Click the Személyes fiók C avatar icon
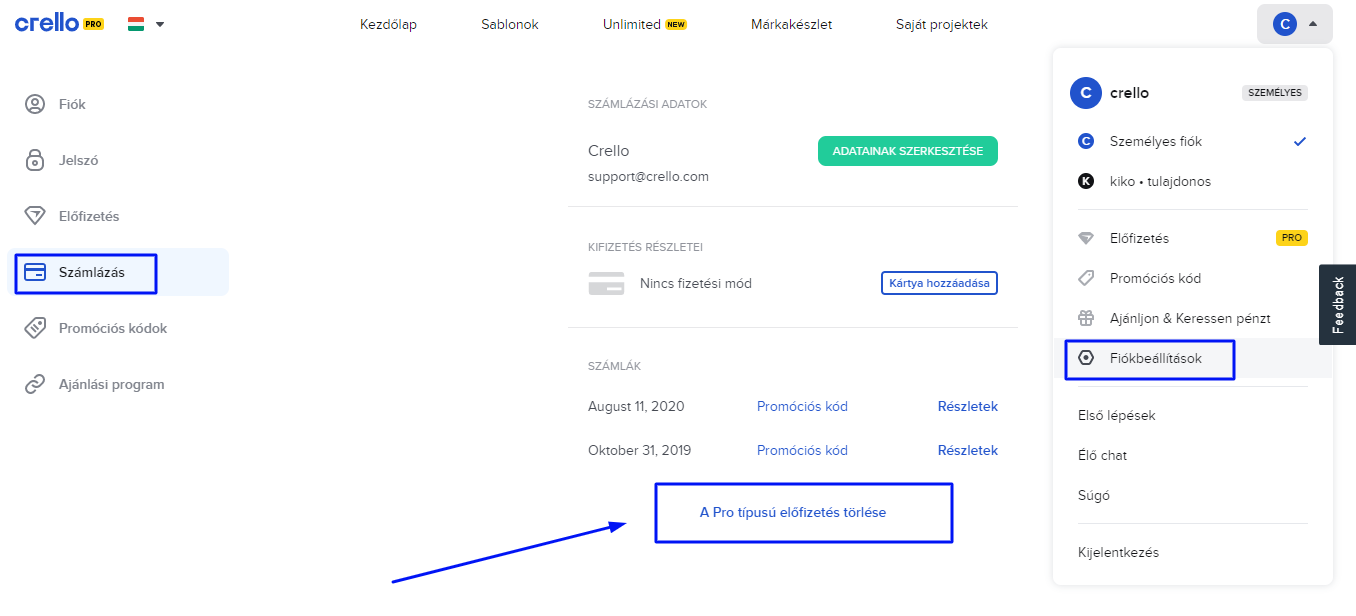Image resolution: width=1356 pixels, height=616 pixels. click(x=1086, y=141)
